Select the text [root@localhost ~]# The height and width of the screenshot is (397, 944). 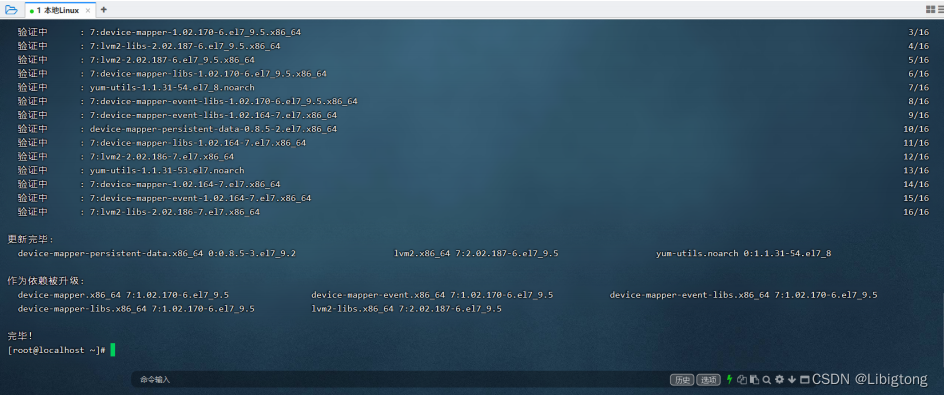pyautogui.click(x=57, y=351)
